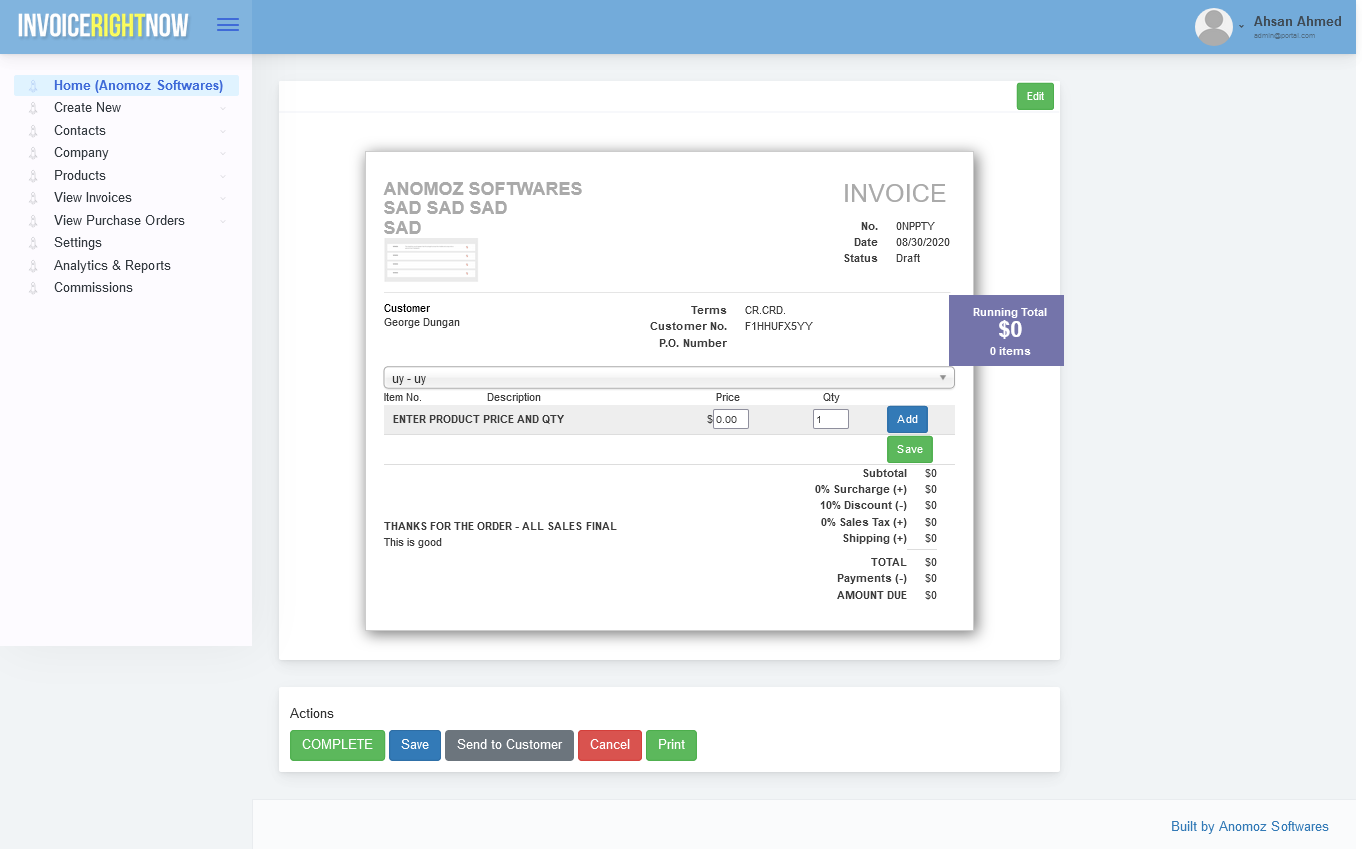Open the 'uy - uy' product dropdown
The image size is (1362, 849).
[x=668, y=378]
